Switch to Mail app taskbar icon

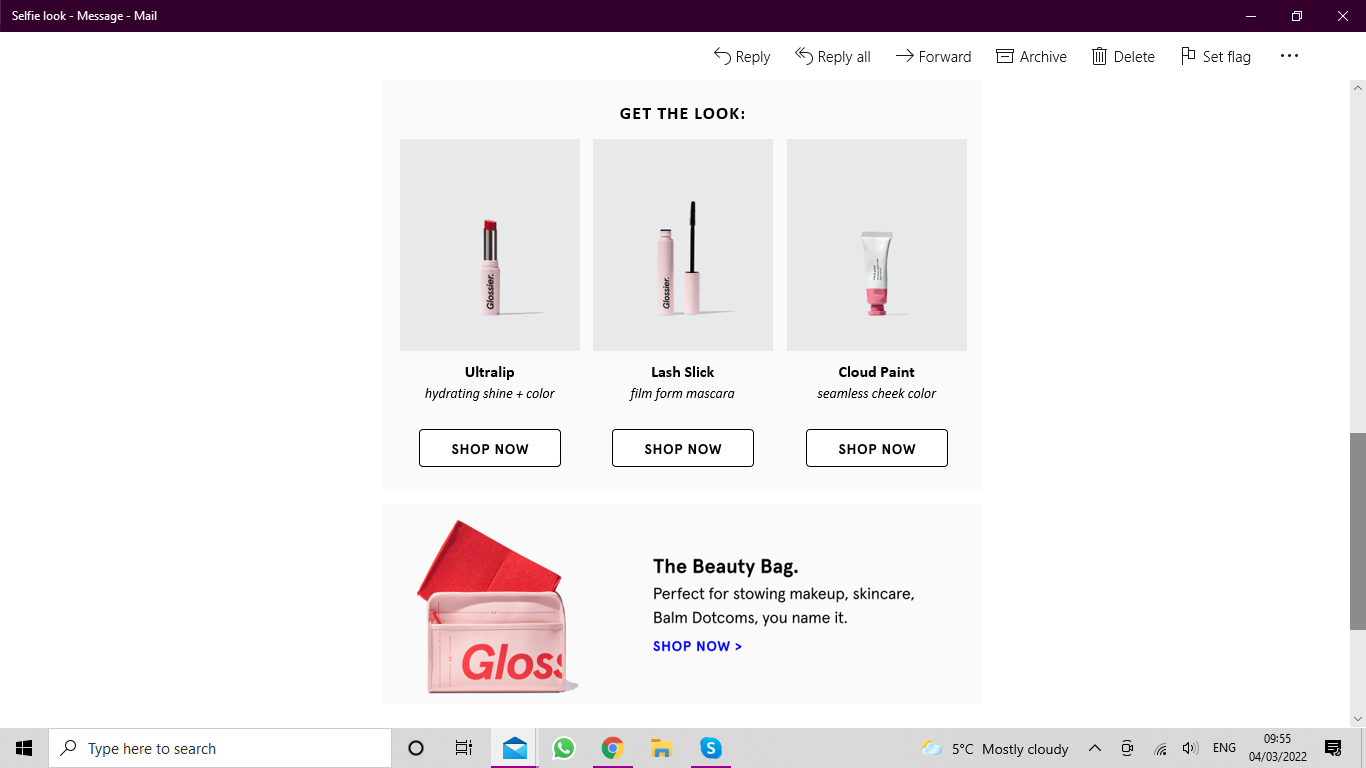tap(515, 748)
